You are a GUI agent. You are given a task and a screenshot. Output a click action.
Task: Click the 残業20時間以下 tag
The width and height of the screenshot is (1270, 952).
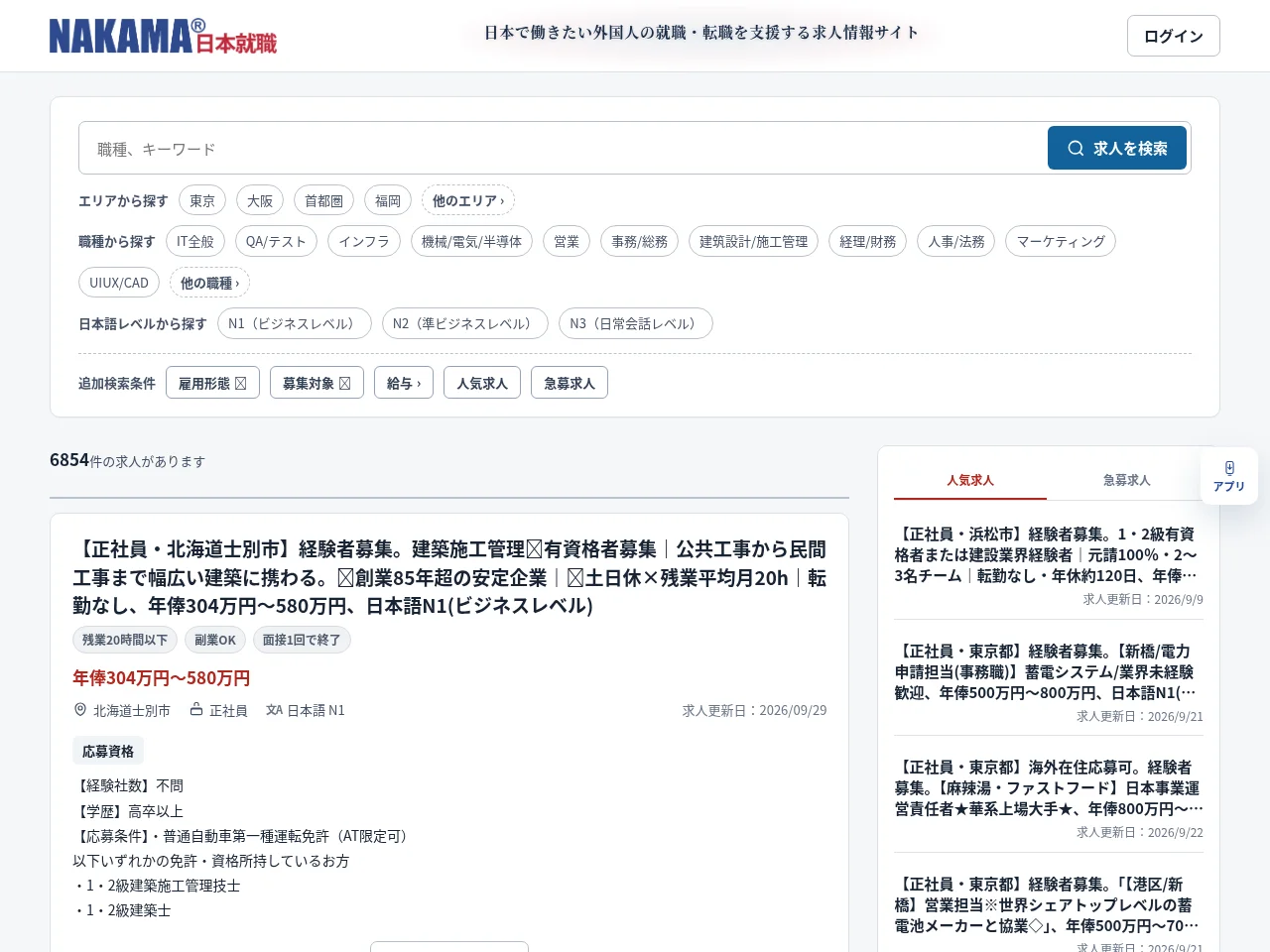click(x=125, y=640)
